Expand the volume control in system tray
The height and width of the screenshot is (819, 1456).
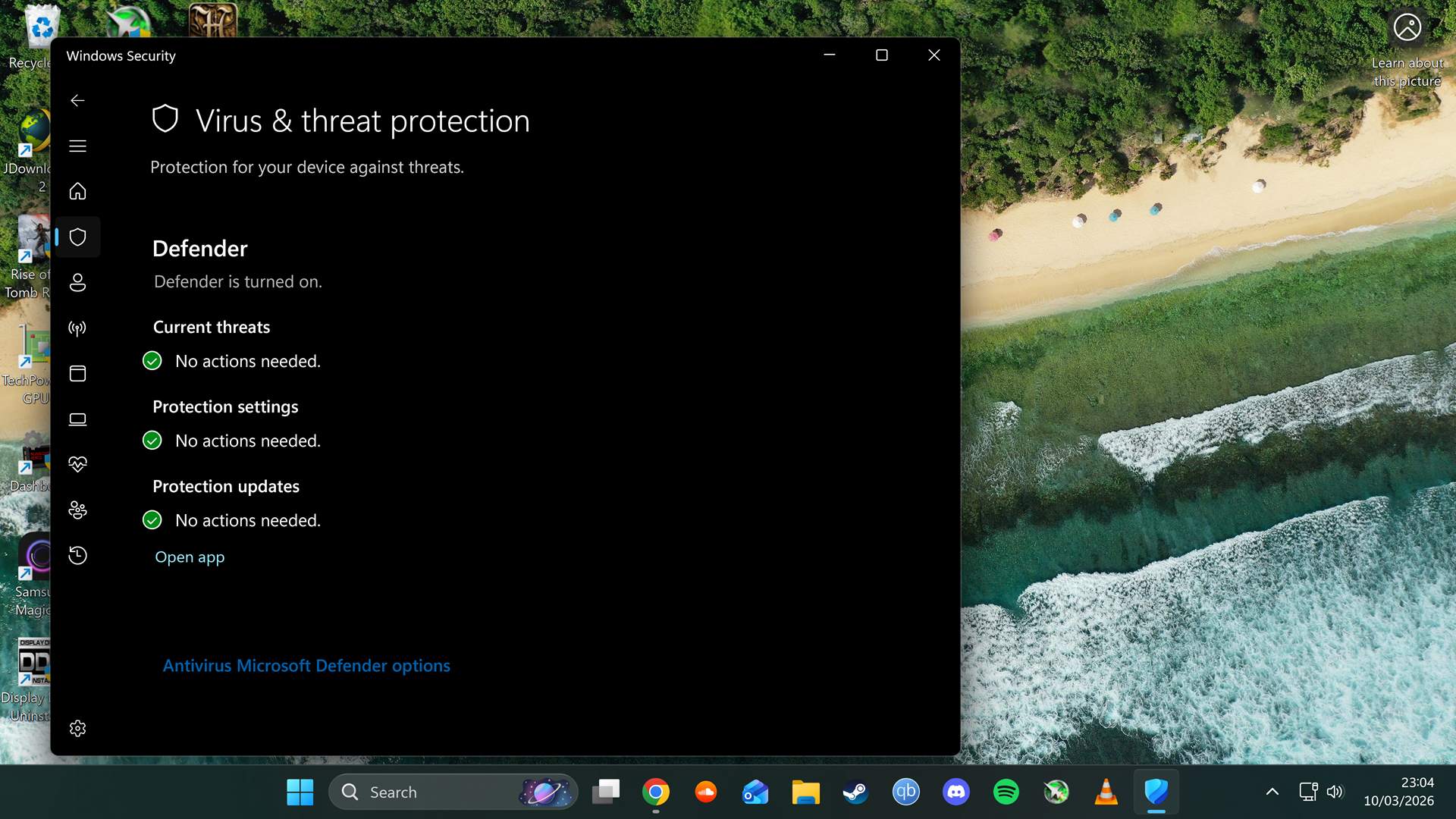[1335, 791]
